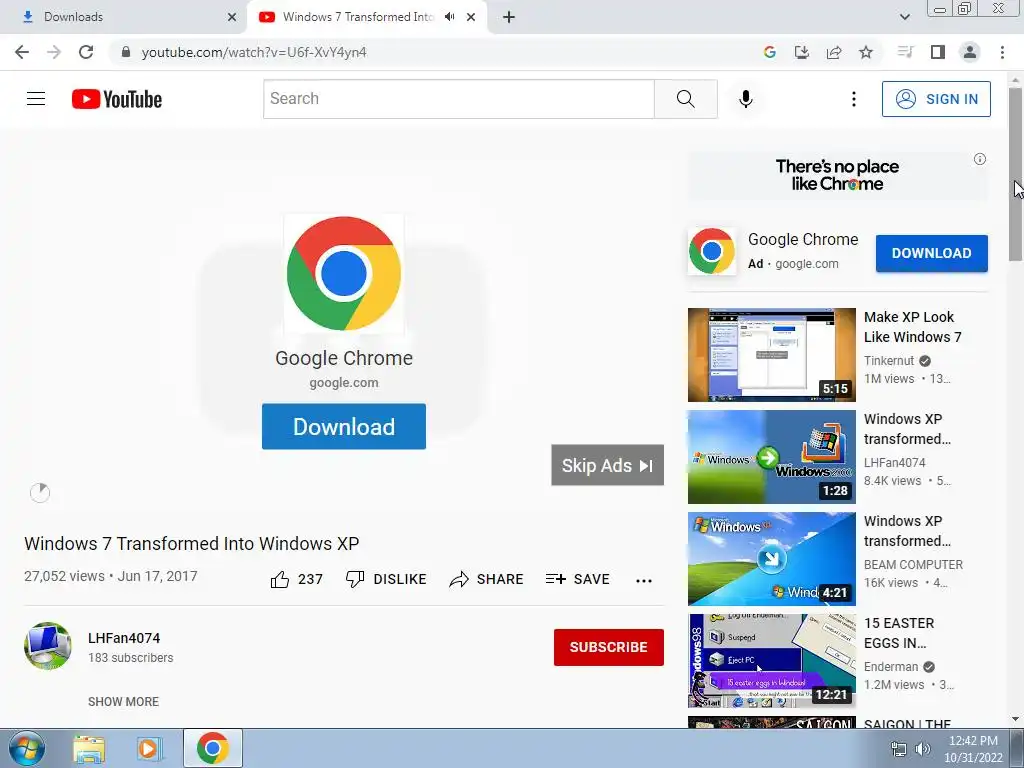Open the LHFan4074 channel name link
This screenshot has height=768, width=1024.
(124, 638)
